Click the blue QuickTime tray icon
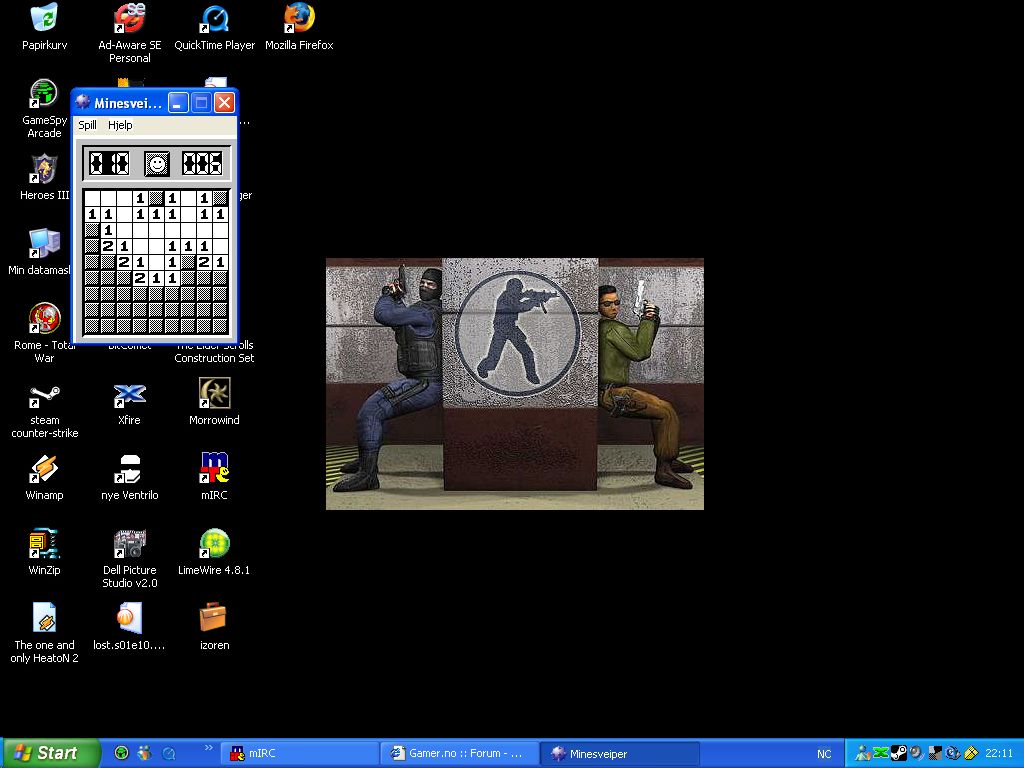 point(953,753)
